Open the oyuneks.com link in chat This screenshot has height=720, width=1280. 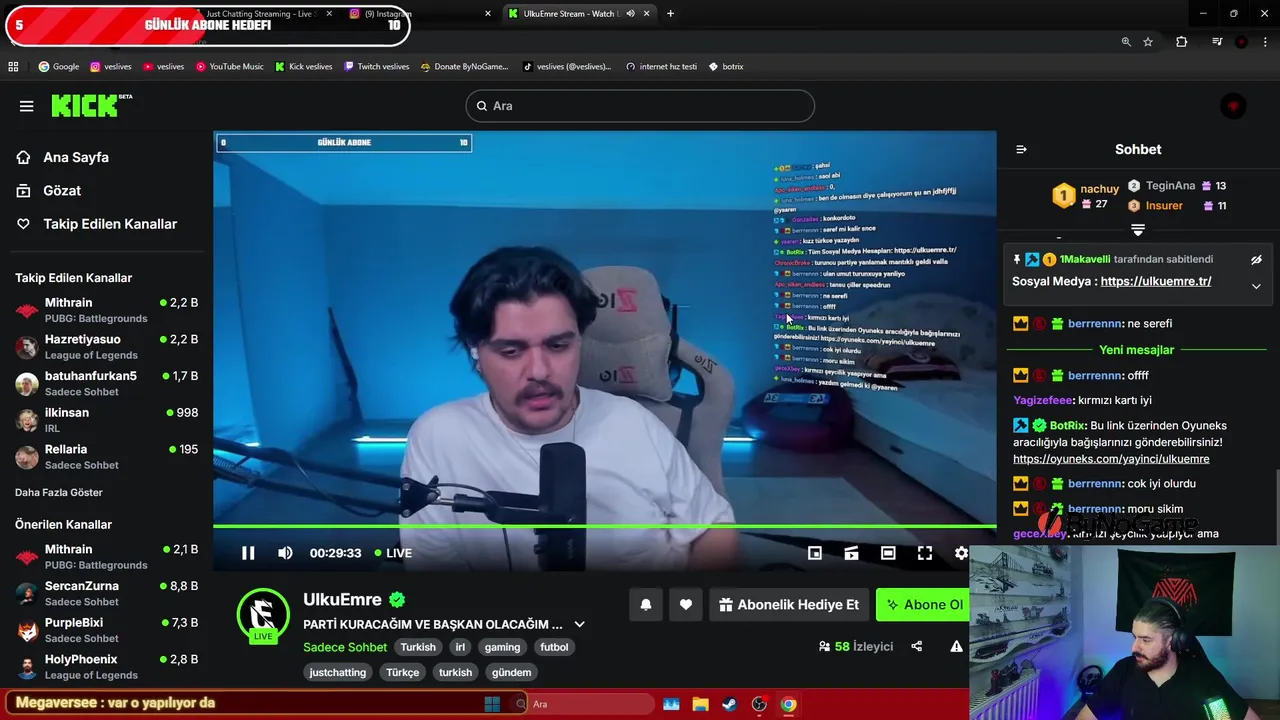coord(1111,459)
